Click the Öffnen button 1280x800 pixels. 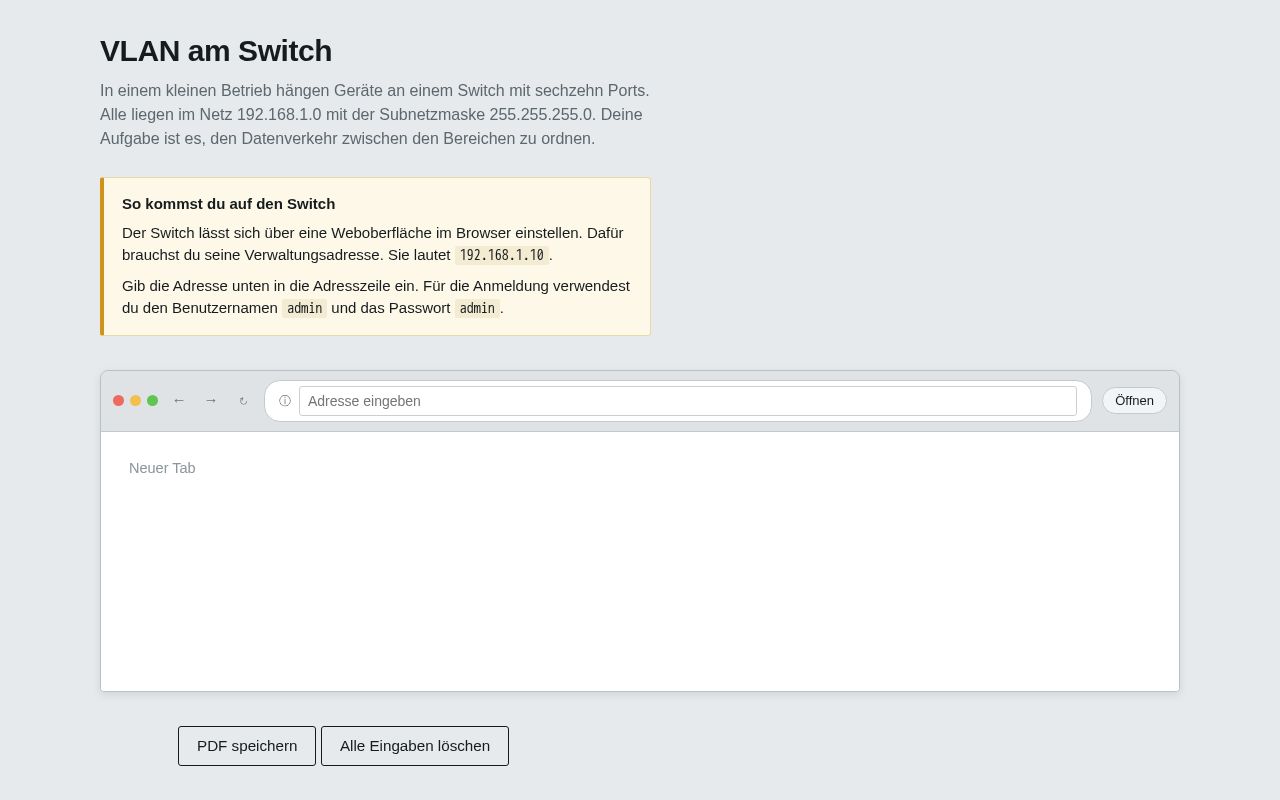pyautogui.click(x=1134, y=401)
